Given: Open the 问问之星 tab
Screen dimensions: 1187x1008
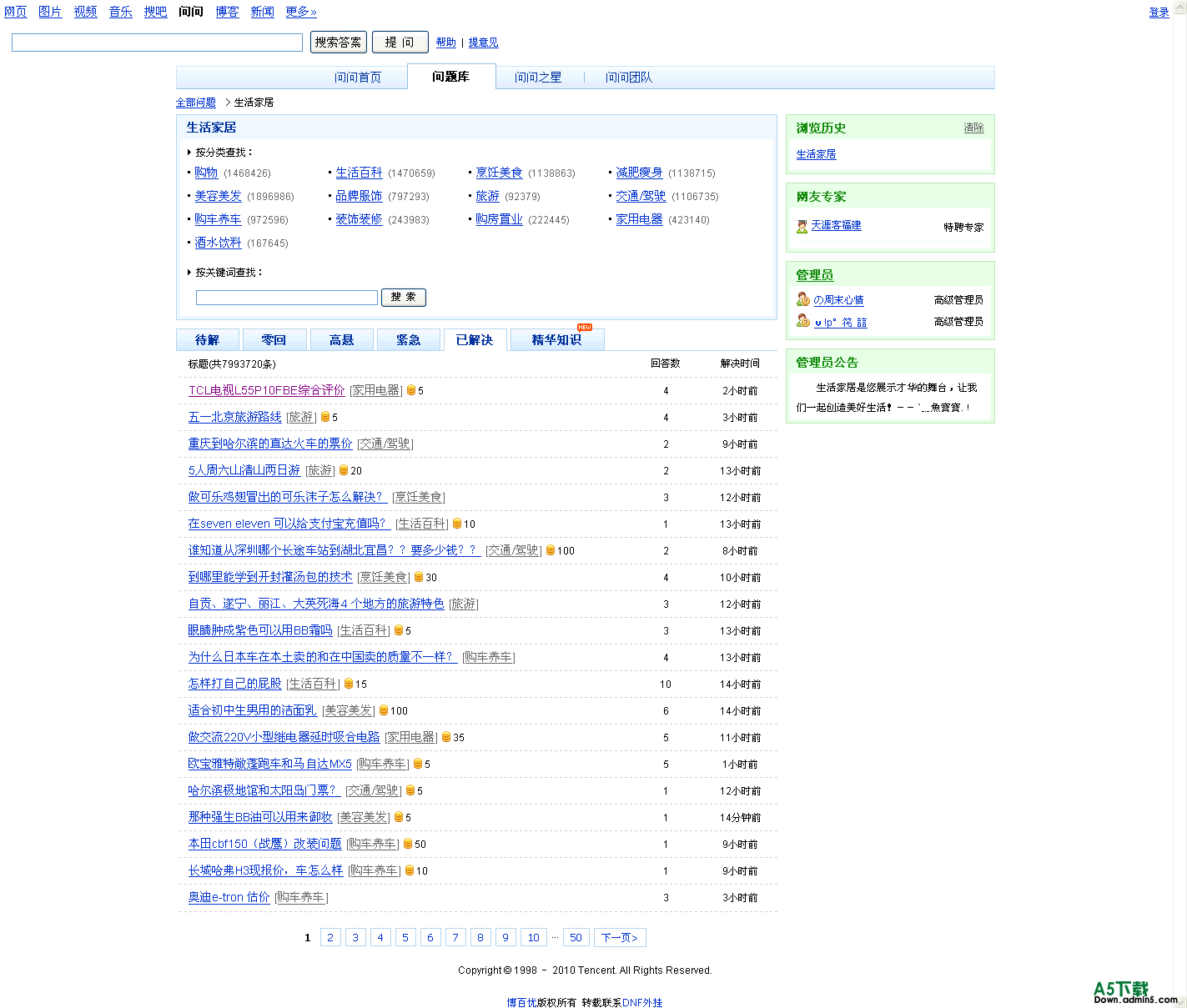Looking at the screenshot, I should [x=537, y=78].
